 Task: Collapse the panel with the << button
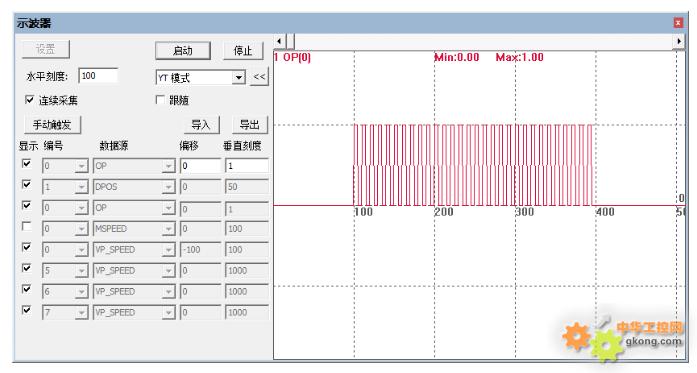pos(259,77)
